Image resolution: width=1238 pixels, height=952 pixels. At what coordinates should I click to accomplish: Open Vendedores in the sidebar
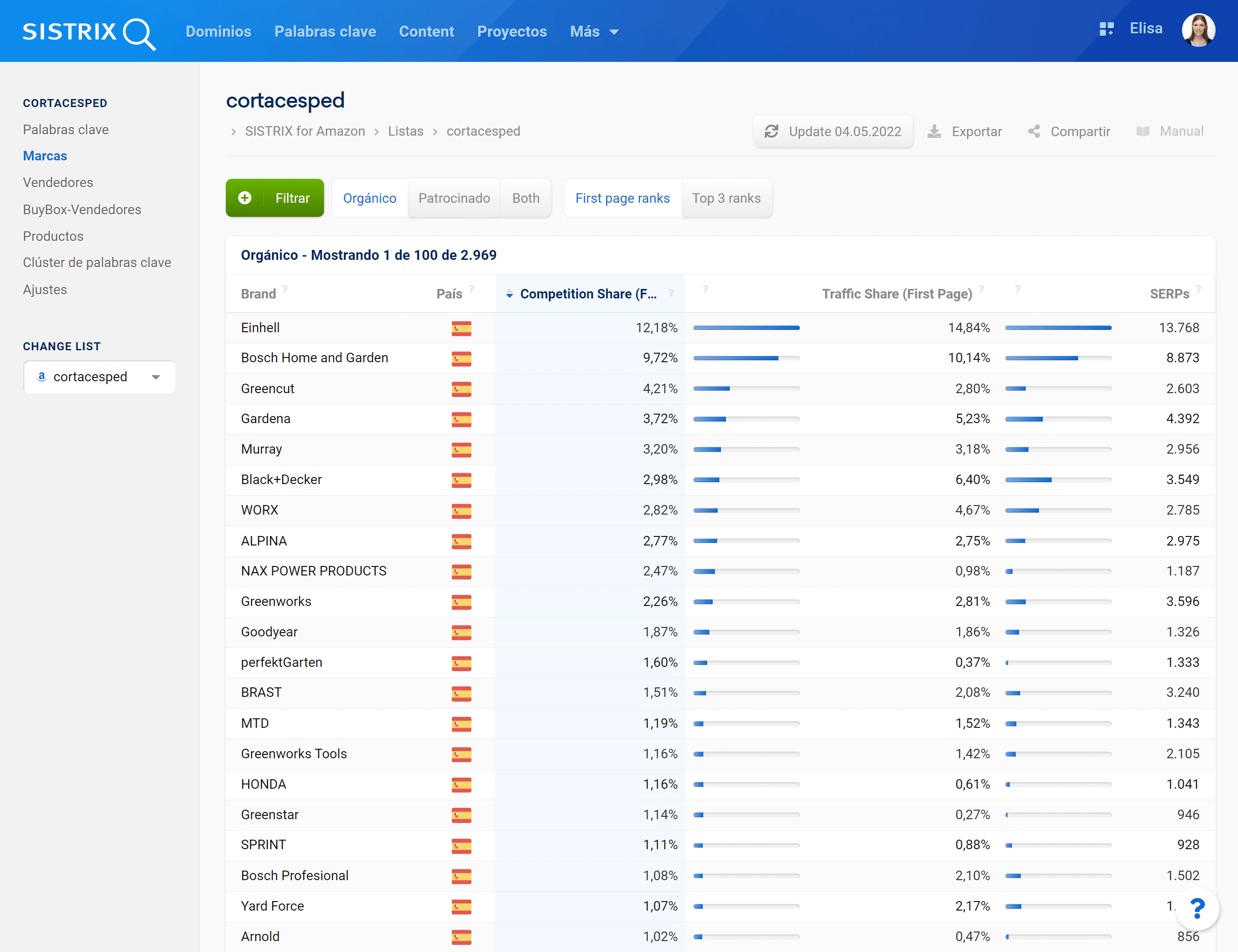58,182
